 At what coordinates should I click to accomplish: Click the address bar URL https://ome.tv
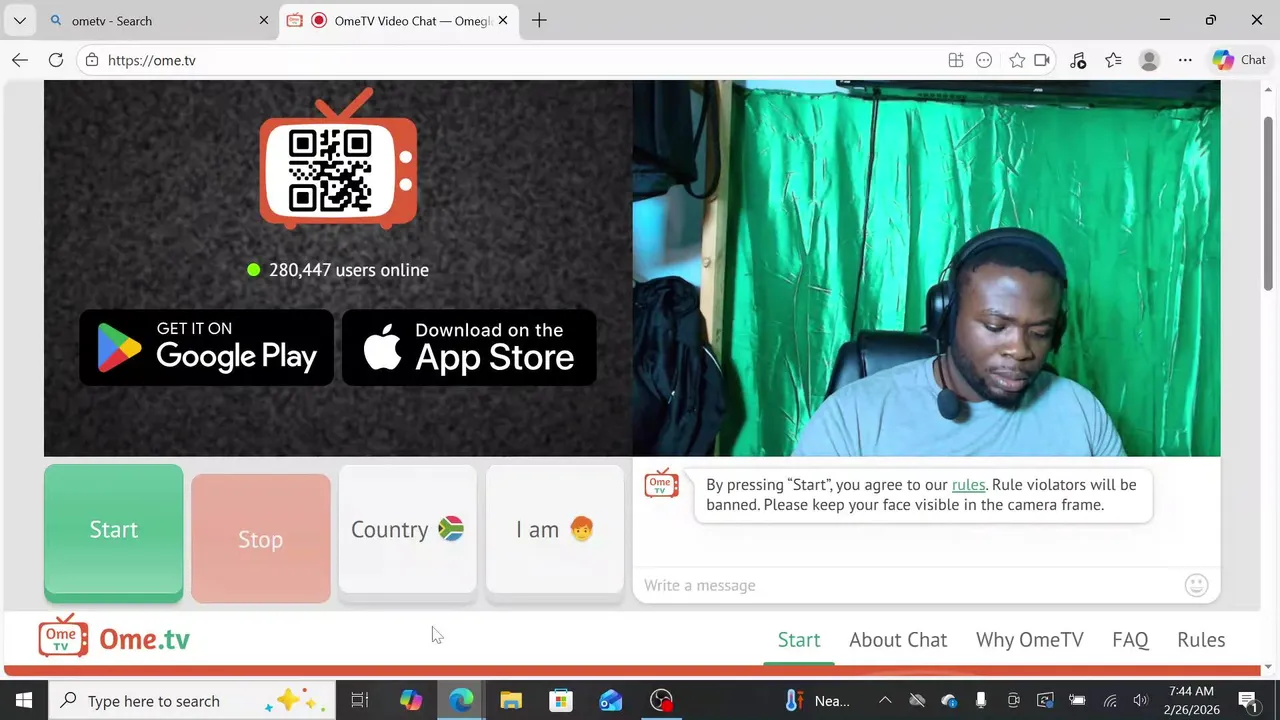152,60
